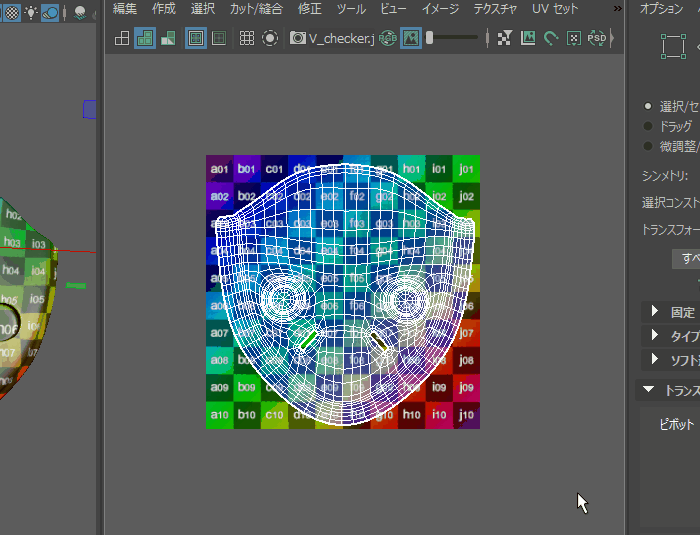Toggle the viewport ambient occlusion icon
700x535 pixels.
(x=80, y=13)
